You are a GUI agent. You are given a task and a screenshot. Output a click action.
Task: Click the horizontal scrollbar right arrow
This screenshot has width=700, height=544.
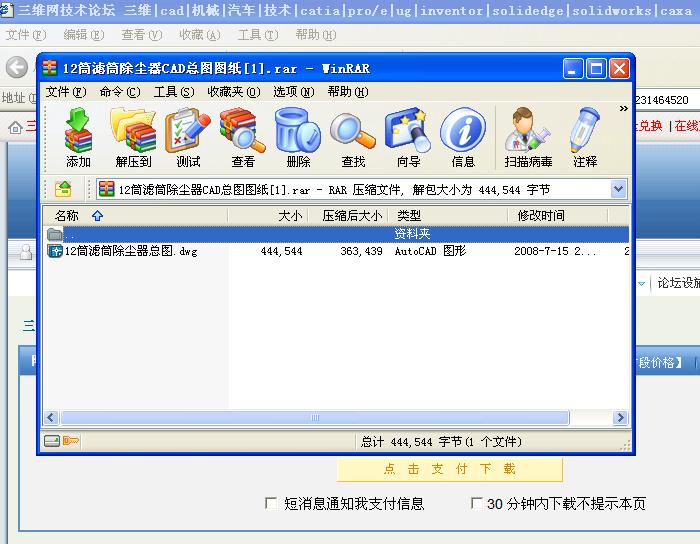[620, 417]
